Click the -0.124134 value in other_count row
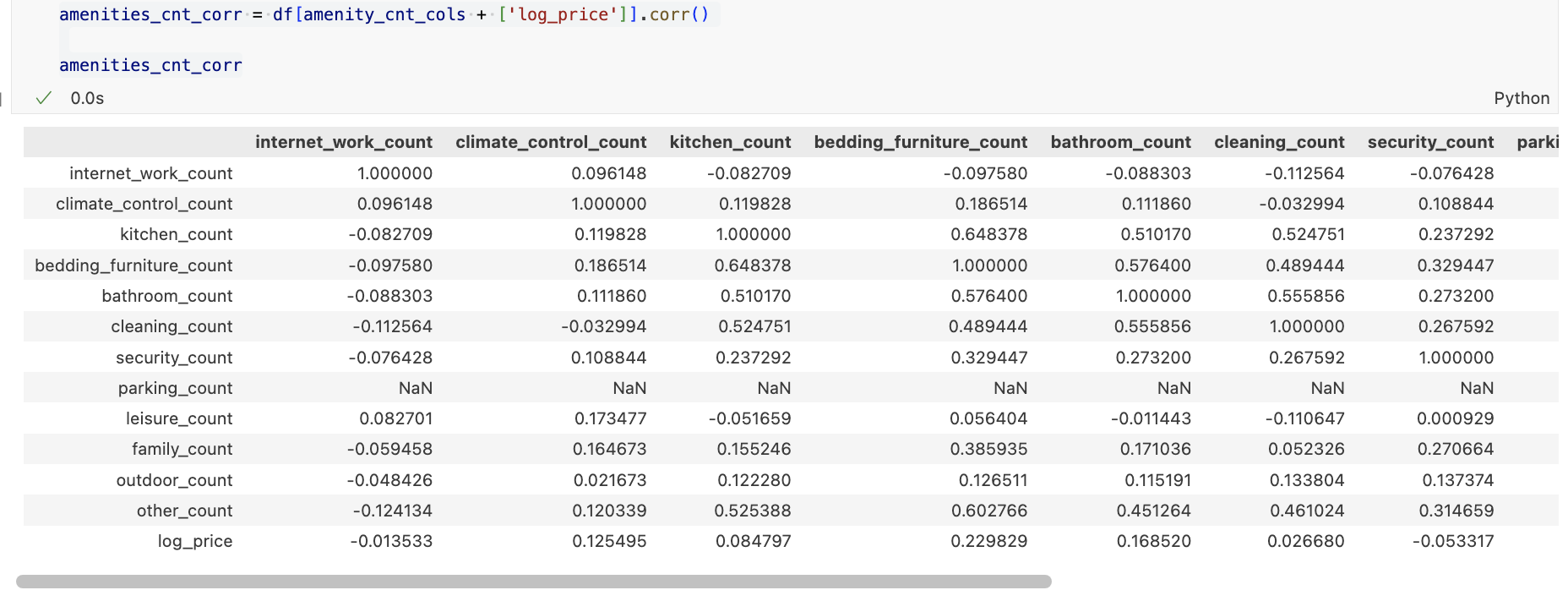1568x612 pixels. coord(392,511)
